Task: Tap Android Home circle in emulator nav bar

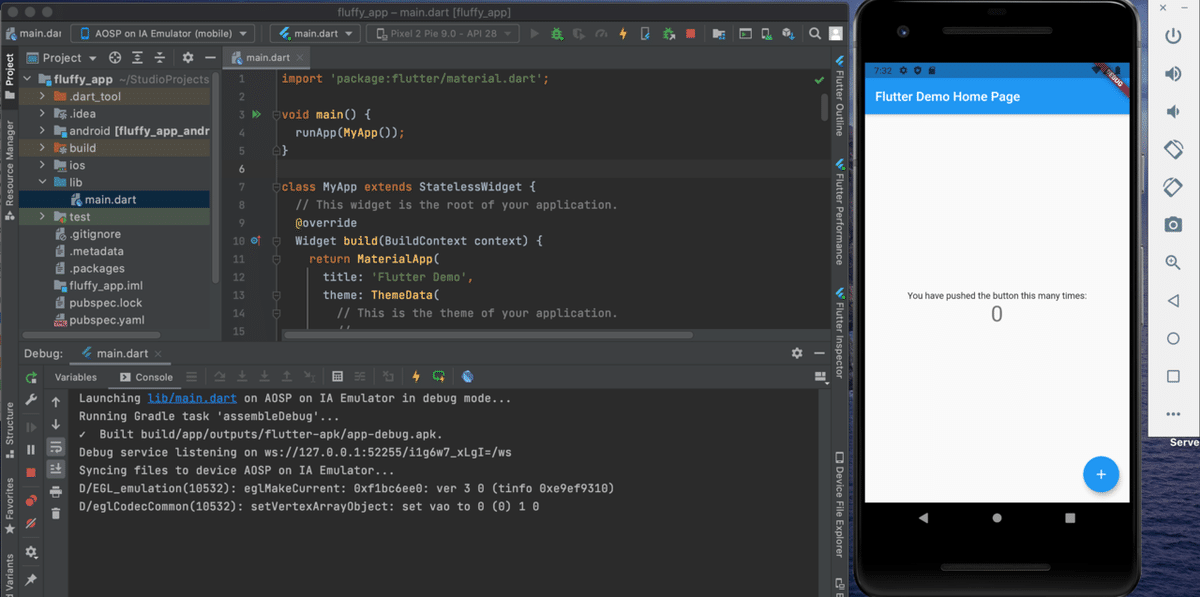Action: pyautogui.click(x=997, y=518)
